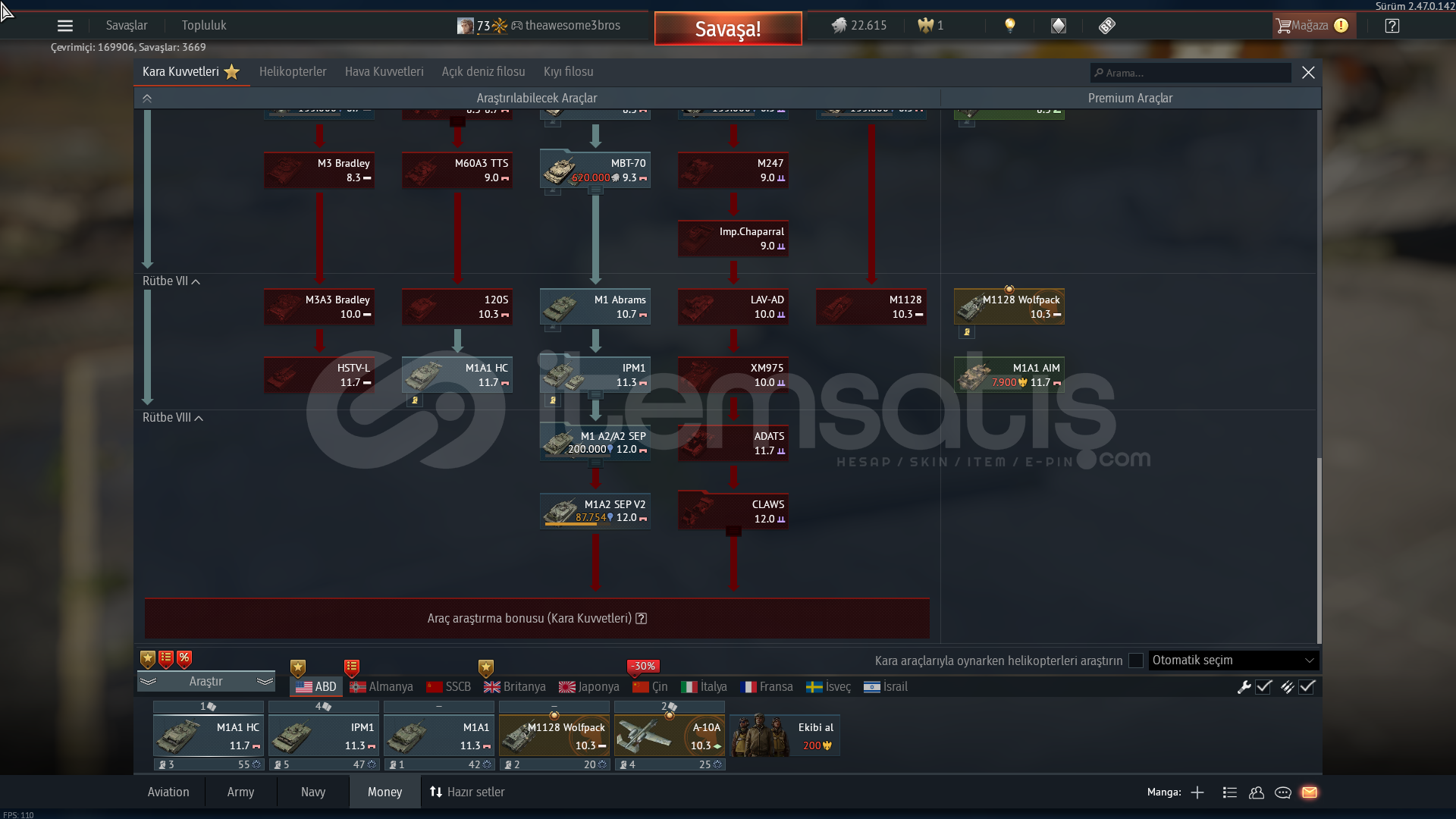Select the Navy preset button
Viewport: 1456px width, 819px height.
(x=313, y=792)
